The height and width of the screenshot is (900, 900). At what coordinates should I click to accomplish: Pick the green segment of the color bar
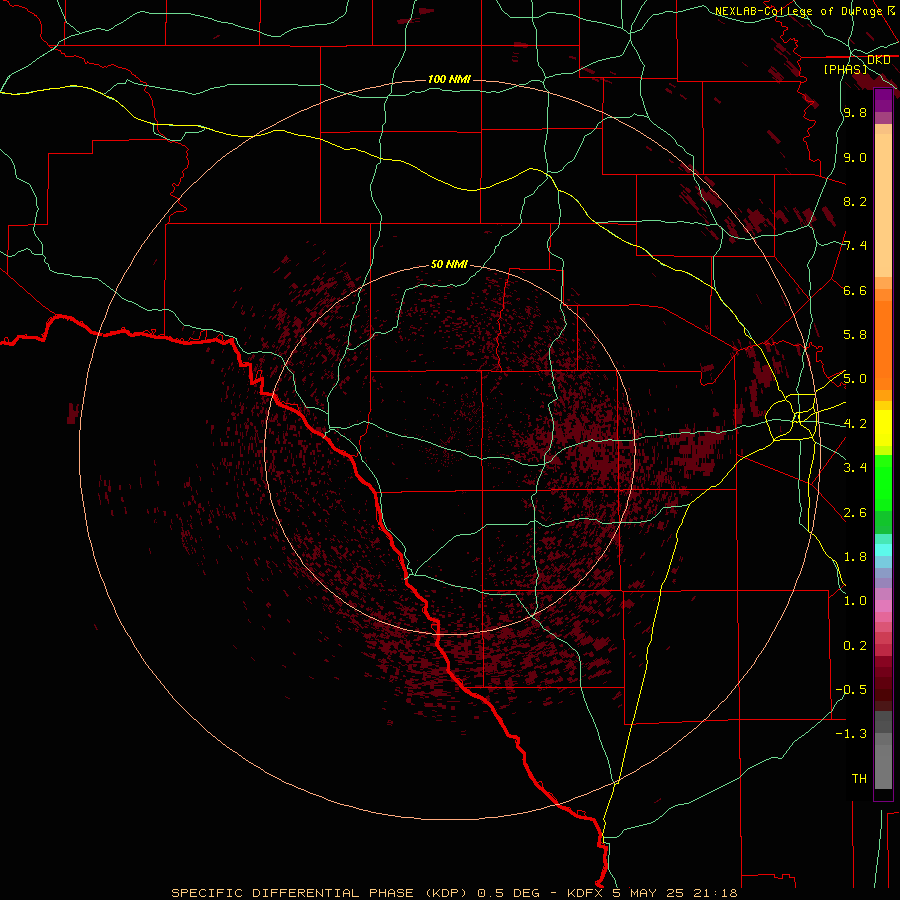[x=883, y=493]
